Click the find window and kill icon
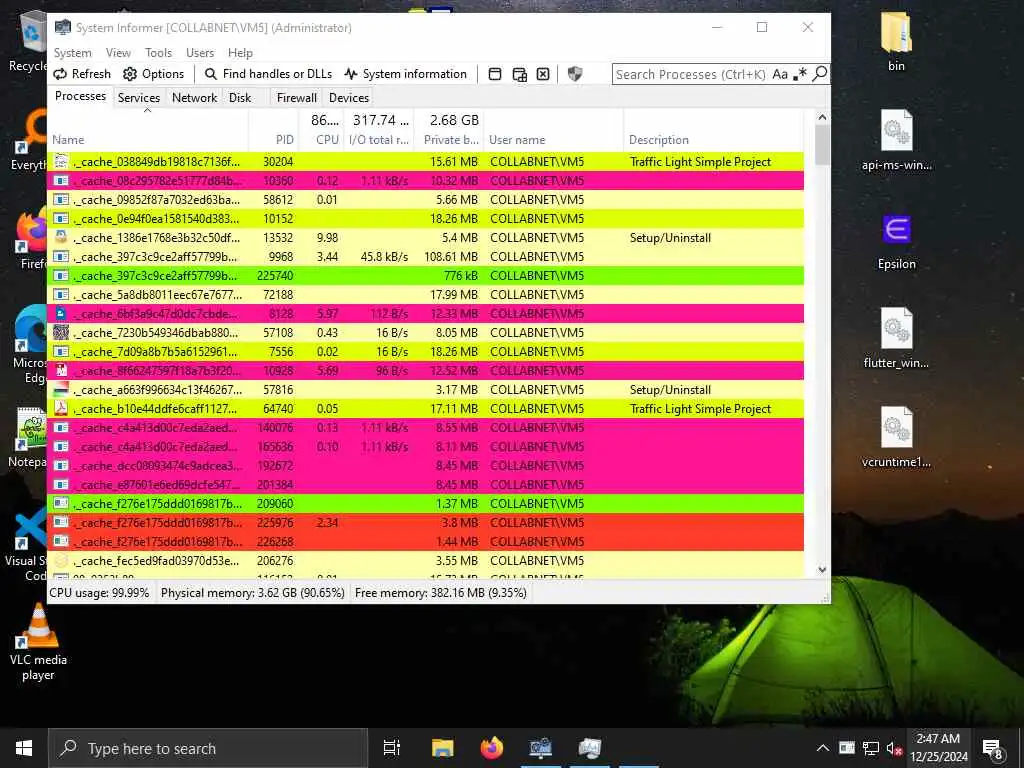Image resolution: width=1024 pixels, height=768 pixels. [543, 74]
